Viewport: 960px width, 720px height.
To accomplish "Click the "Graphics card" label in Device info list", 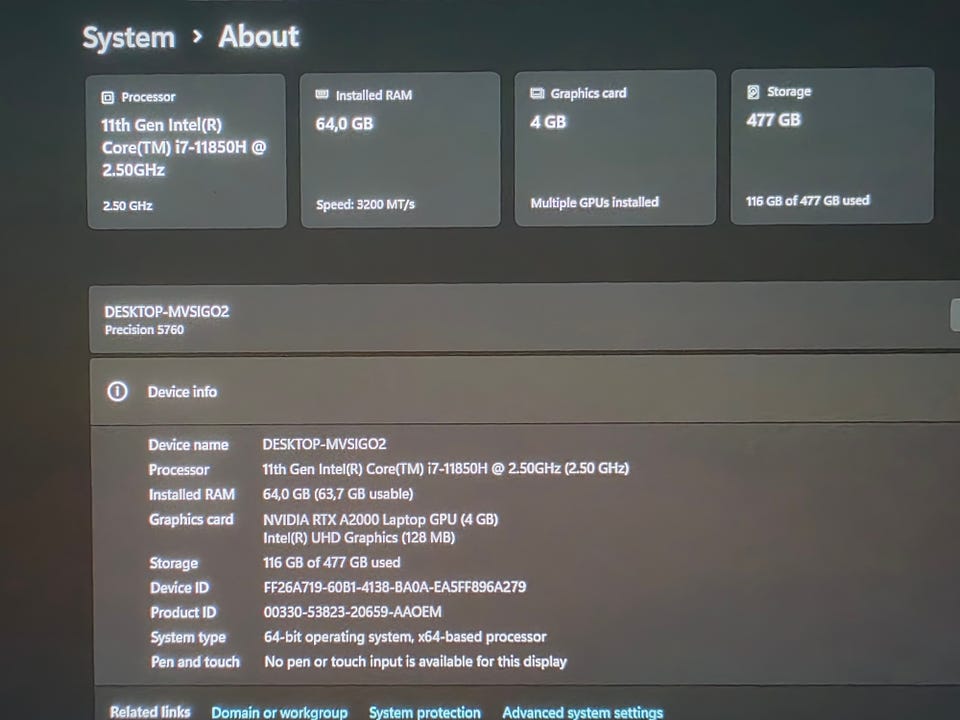I will (x=191, y=520).
